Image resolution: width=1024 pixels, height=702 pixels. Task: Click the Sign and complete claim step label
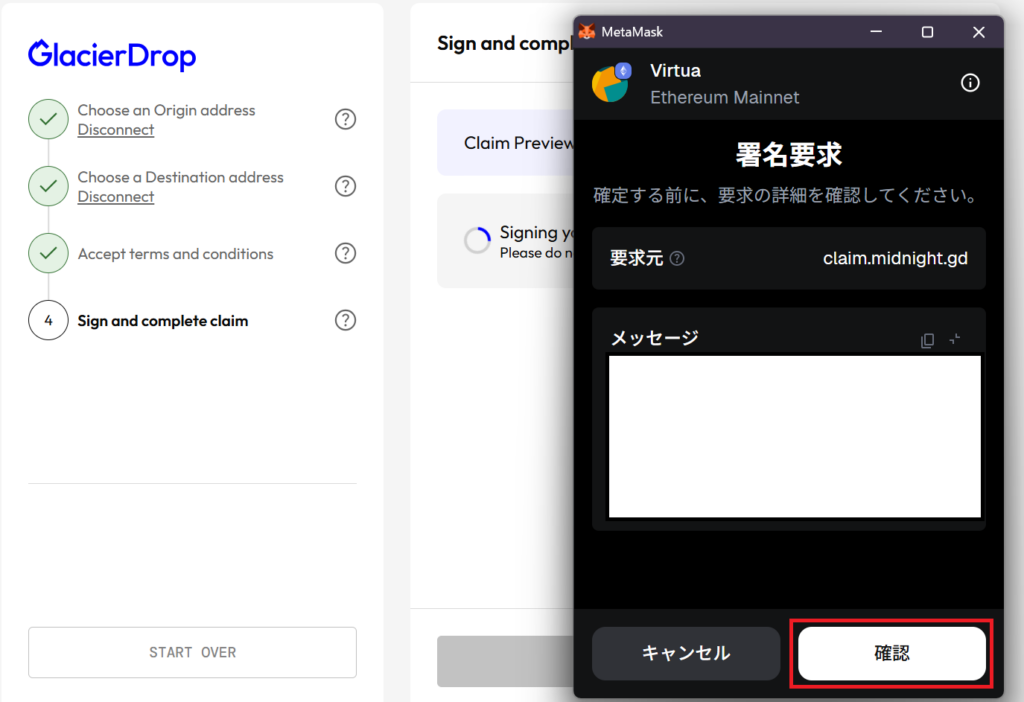(x=163, y=321)
